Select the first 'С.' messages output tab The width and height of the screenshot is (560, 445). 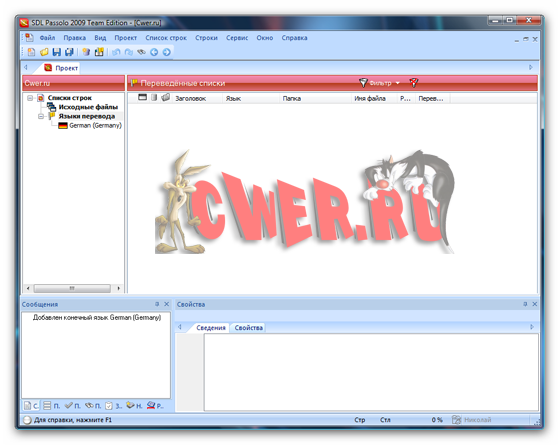pyautogui.click(x=31, y=406)
